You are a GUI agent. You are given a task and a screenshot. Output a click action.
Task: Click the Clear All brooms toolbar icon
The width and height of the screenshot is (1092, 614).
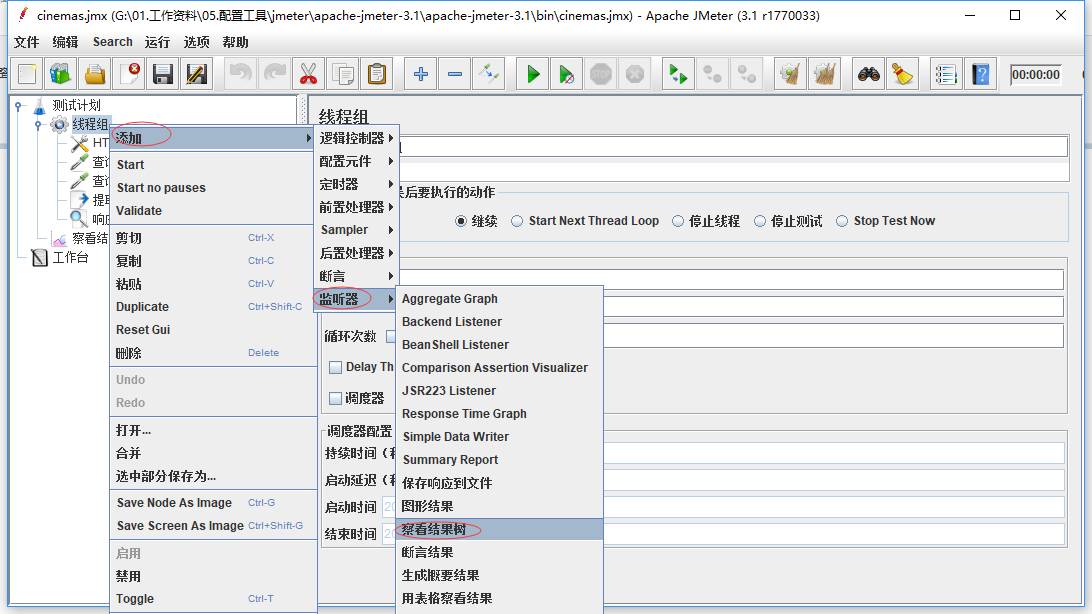click(825, 74)
